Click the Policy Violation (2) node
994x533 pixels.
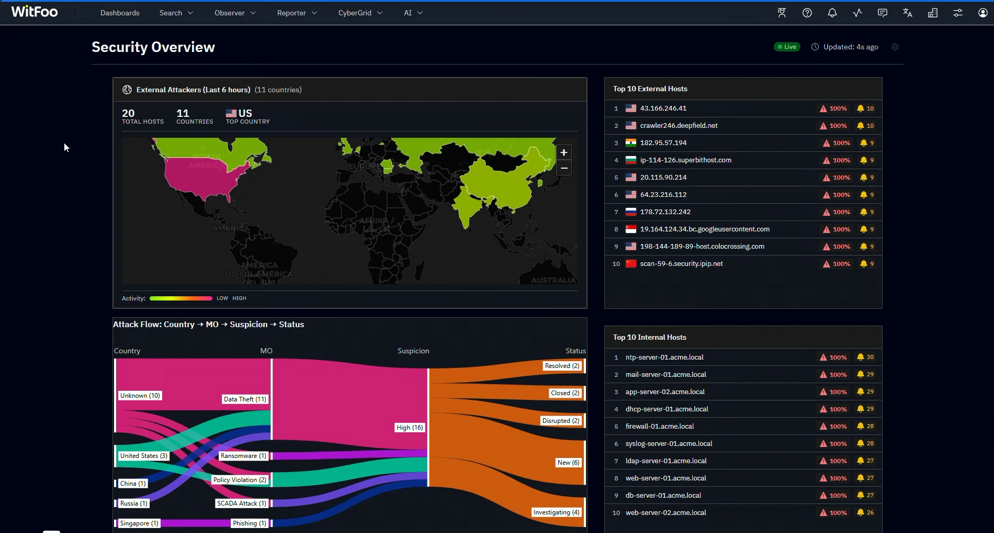(240, 480)
